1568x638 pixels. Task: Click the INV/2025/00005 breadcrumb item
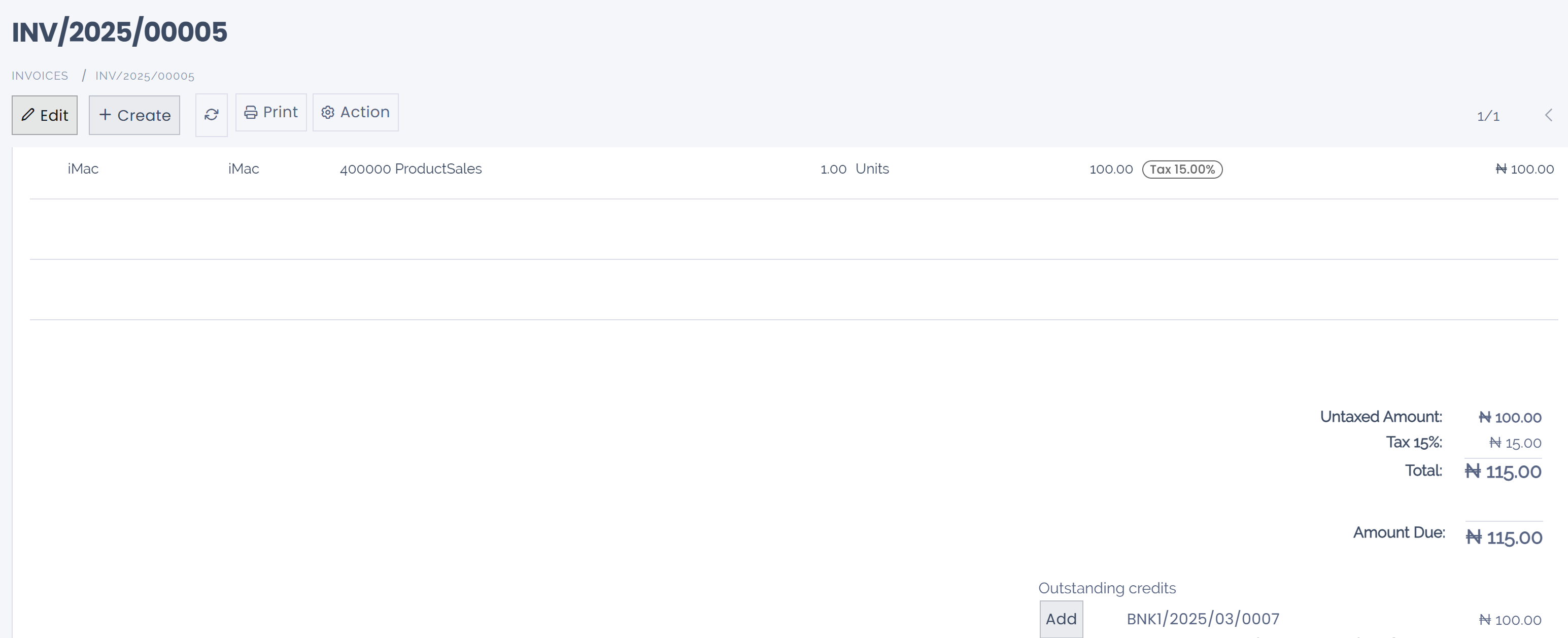(145, 76)
